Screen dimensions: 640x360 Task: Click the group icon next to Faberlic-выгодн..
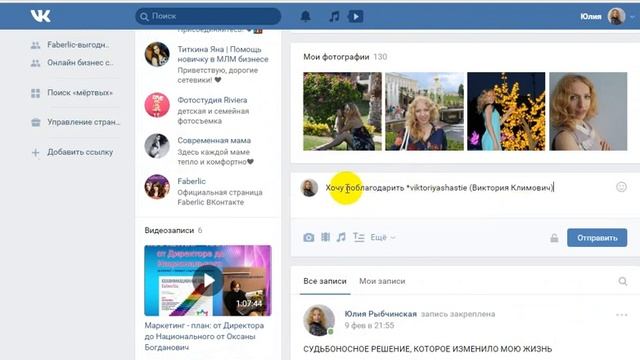click(x=36, y=45)
